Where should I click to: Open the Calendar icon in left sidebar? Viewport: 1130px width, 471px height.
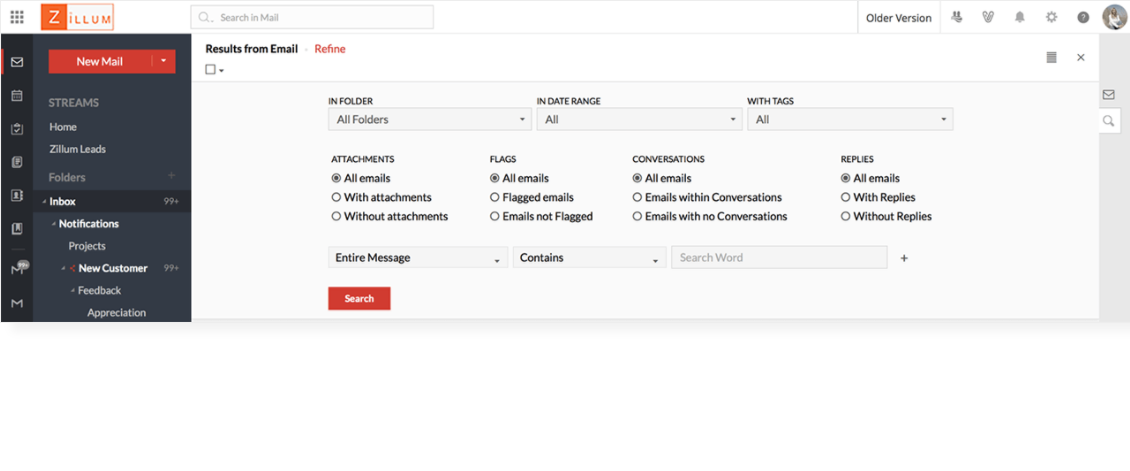point(17,95)
